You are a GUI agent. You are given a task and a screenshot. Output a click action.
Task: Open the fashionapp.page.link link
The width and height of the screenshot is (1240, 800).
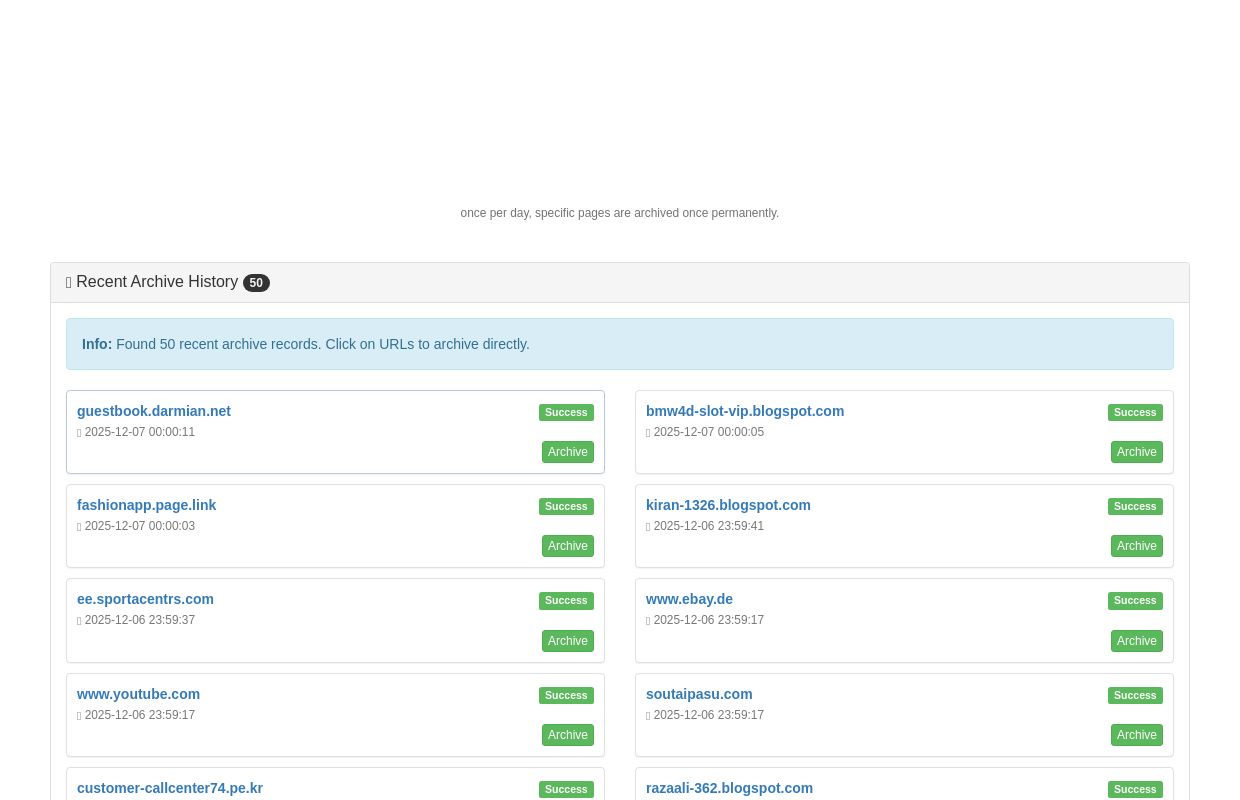pos(146,505)
